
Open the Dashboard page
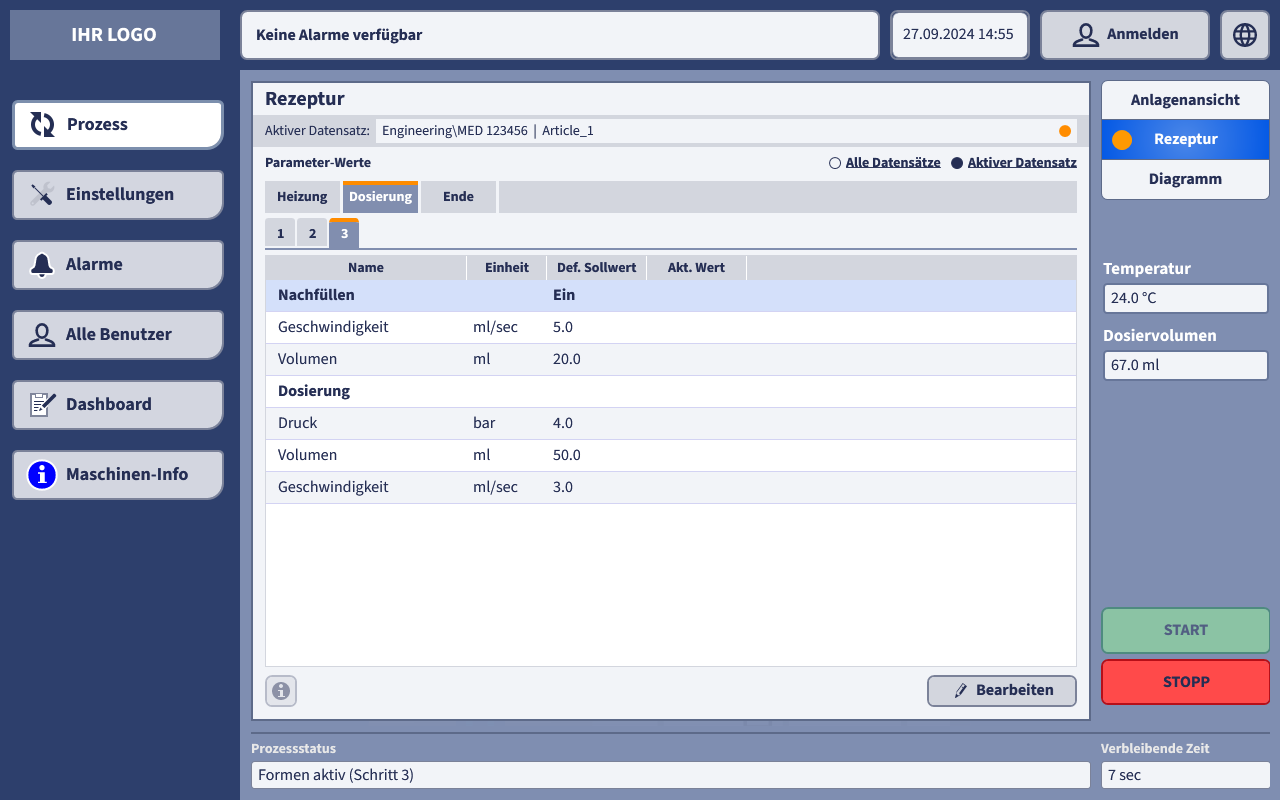pyautogui.click(x=118, y=405)
